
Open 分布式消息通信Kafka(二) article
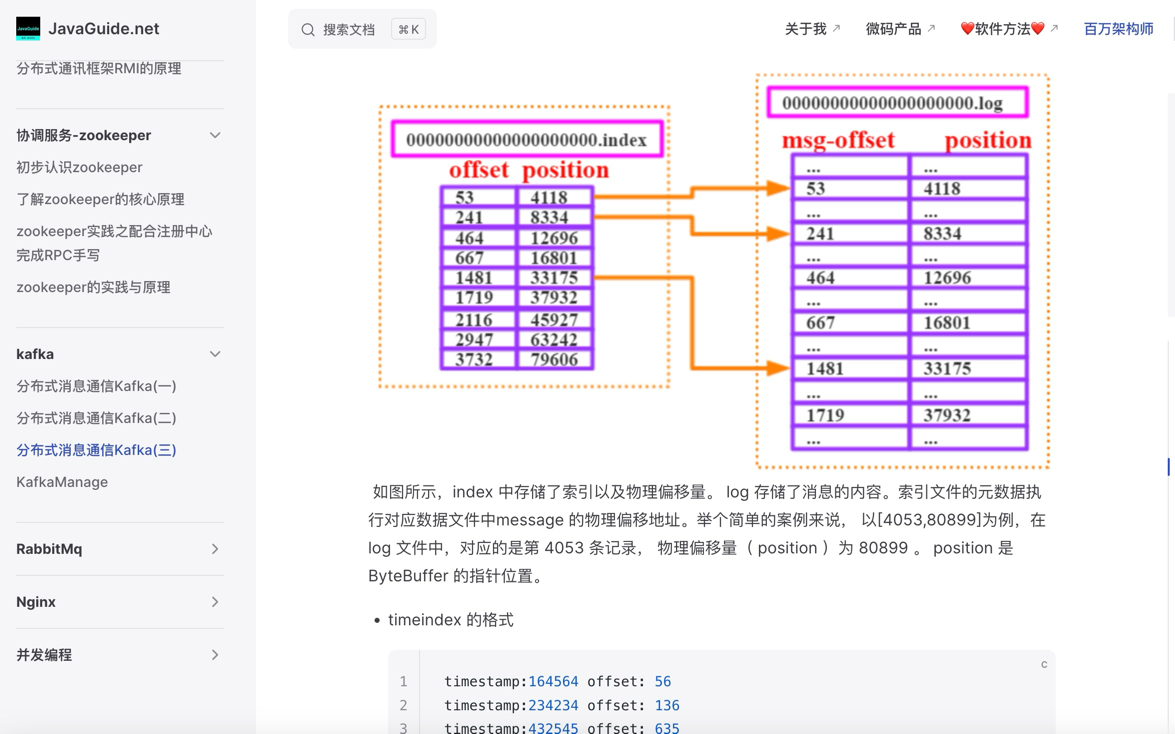click(x=97, y=418)
